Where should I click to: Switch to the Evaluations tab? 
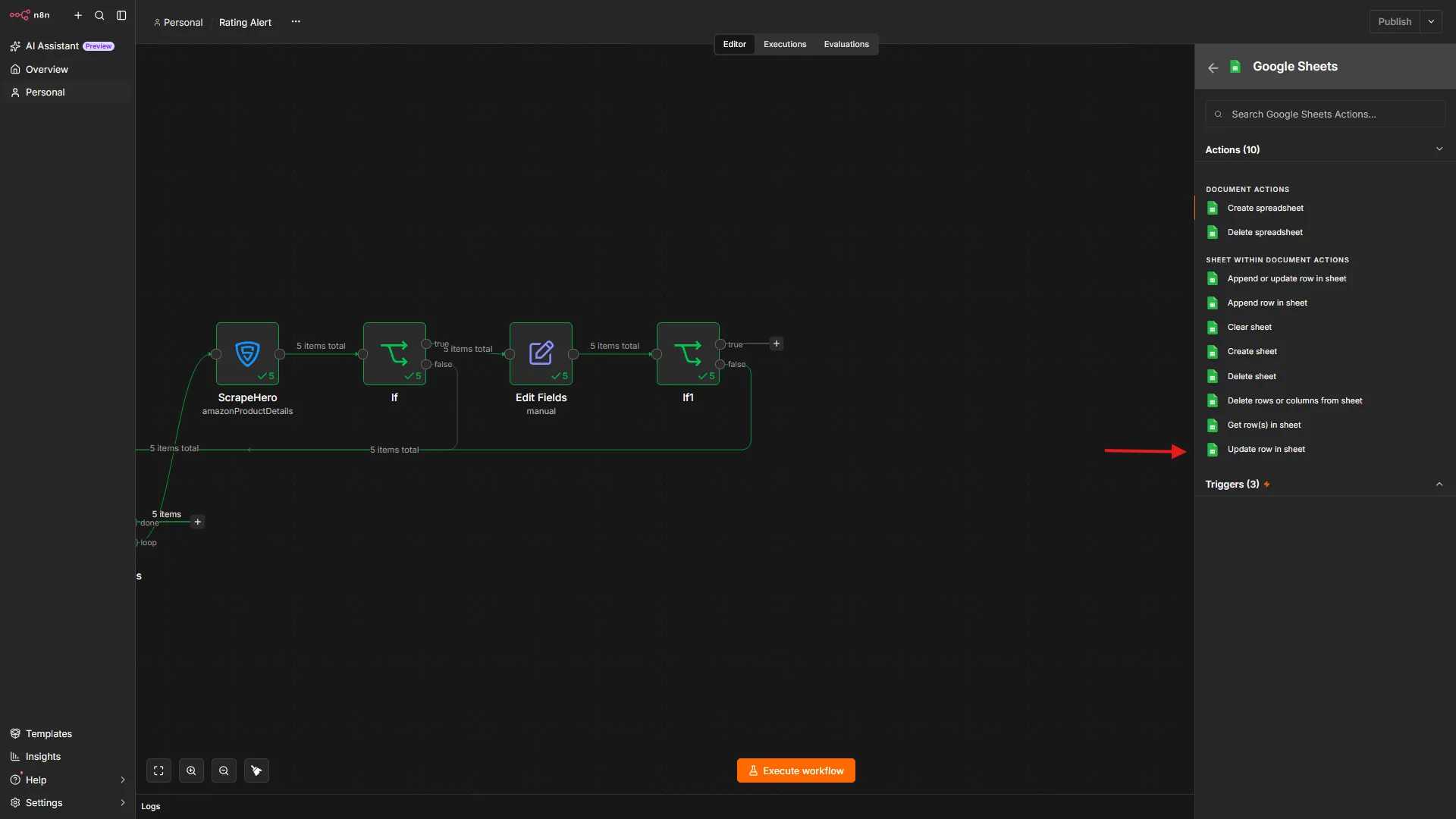pyautogui.click(x=846, y=44)
